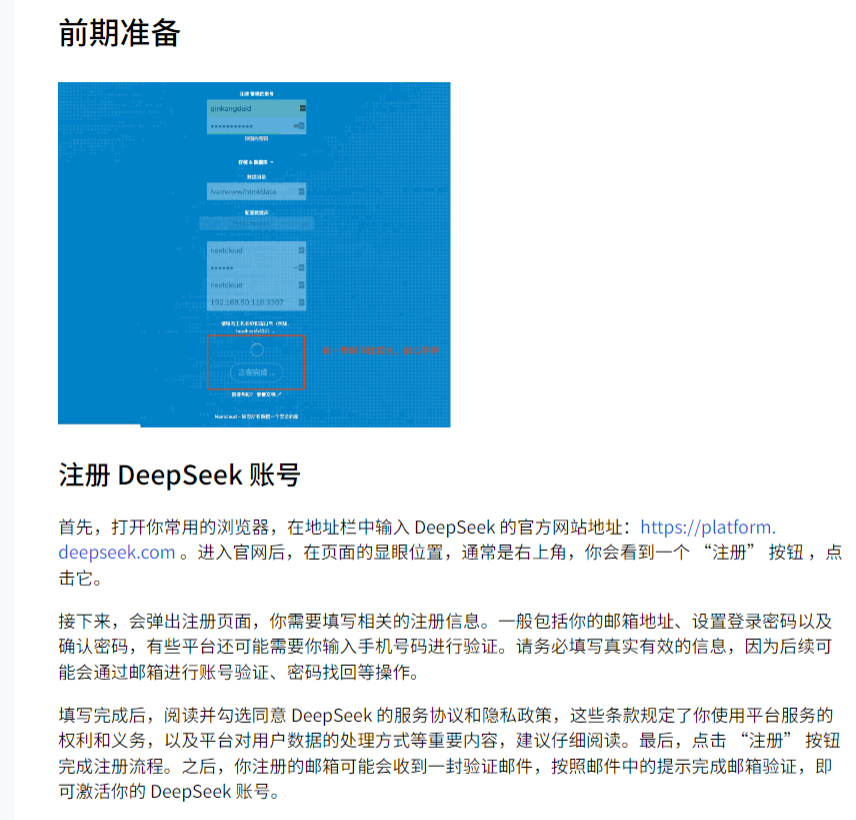Click the paragraph beginning 首先，打开你常用的浏览器
This screenshot has height=820, width=856.
coord(450,552)
